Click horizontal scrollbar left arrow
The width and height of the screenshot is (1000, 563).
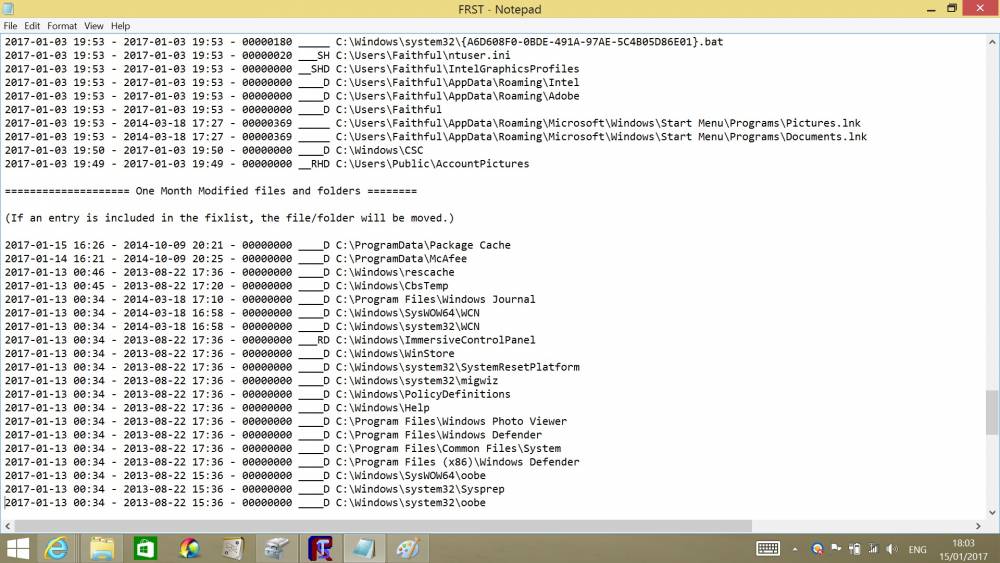(7, 526)
